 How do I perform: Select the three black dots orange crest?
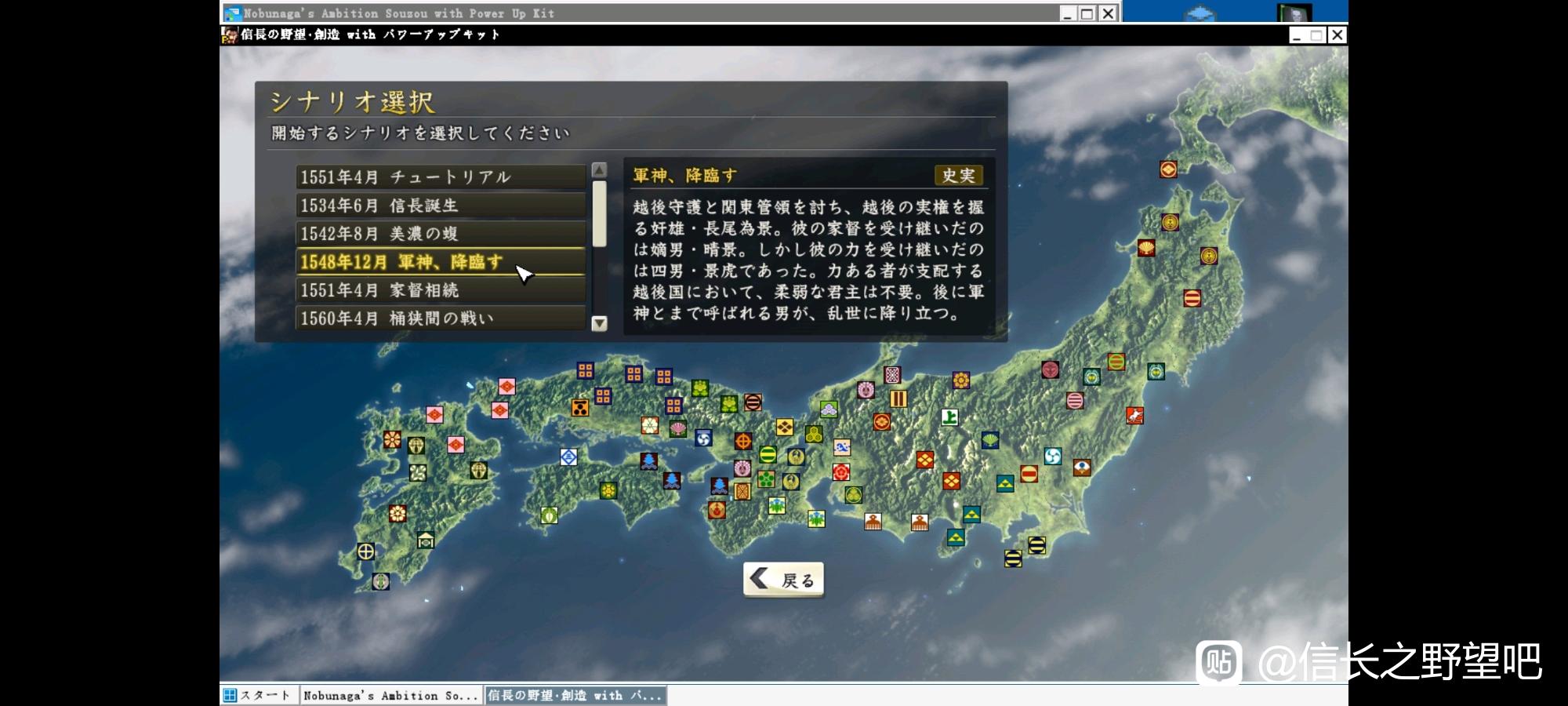tap(580, 407)
